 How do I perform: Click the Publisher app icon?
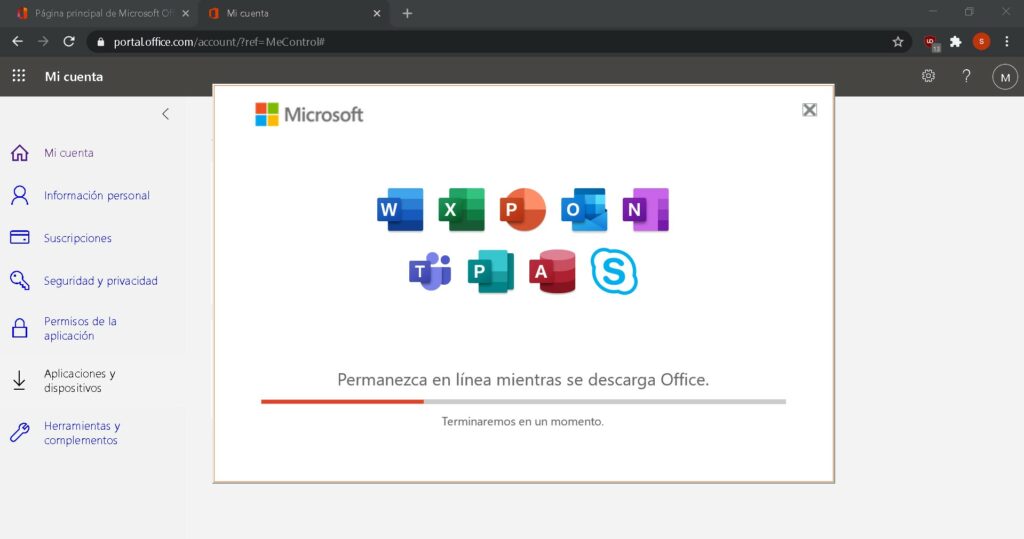click(x=491, y=271)
